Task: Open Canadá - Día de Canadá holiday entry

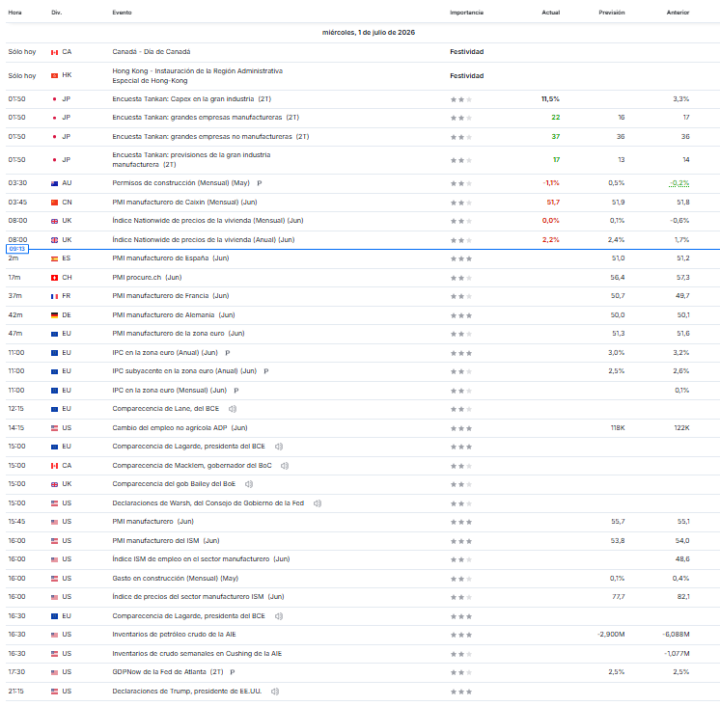Action: (x=151, y=51)
